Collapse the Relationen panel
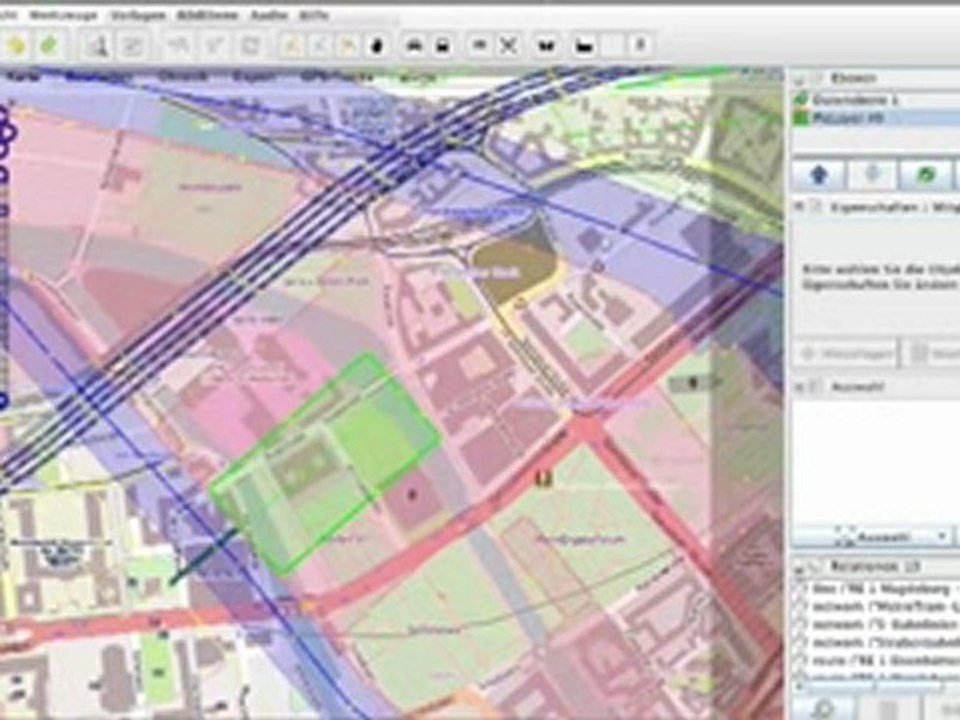This screenshot has width=960, height=720. [x=798, y=568]
